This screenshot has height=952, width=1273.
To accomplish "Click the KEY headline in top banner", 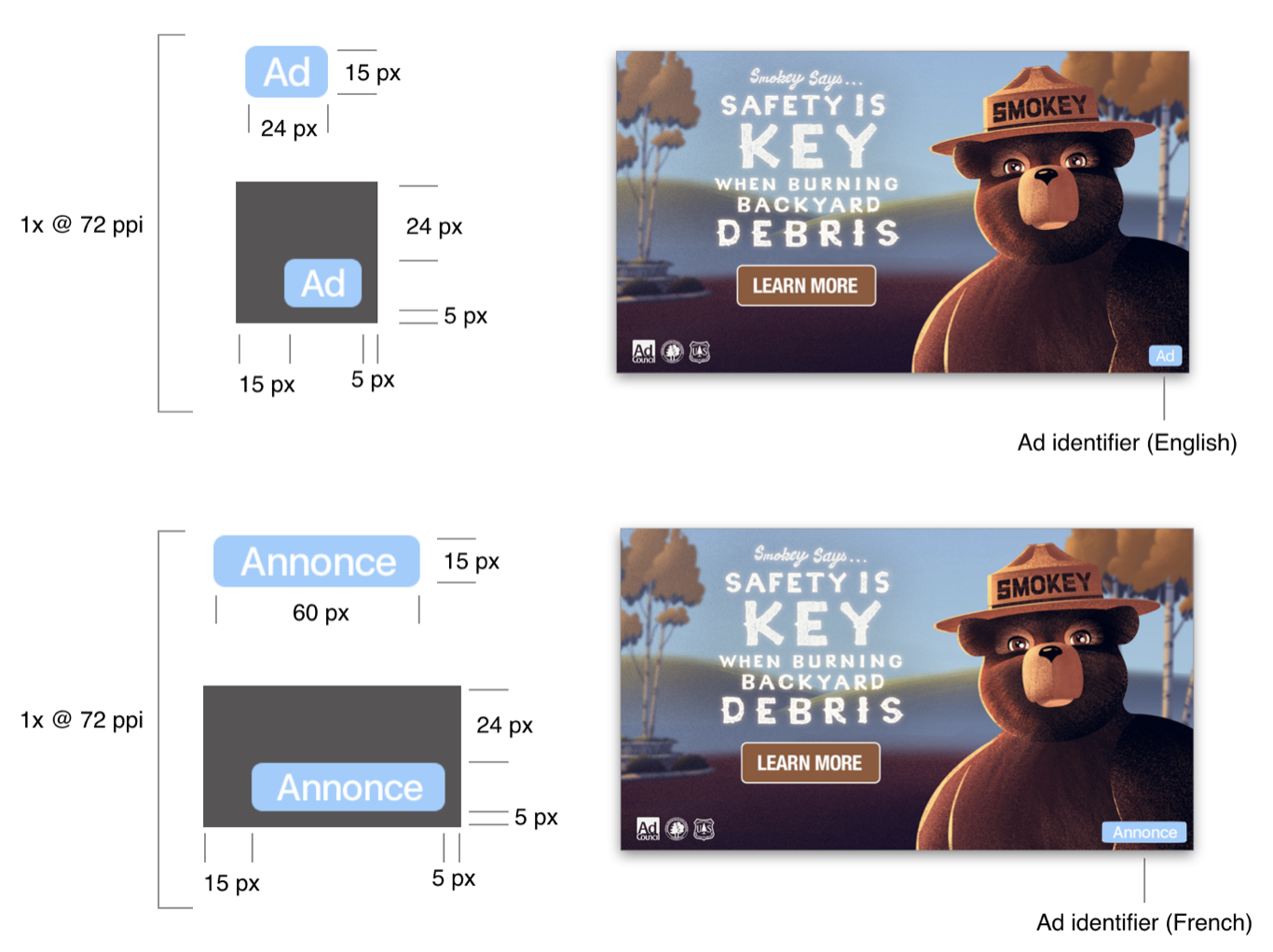I will click(x=808, y=147).
